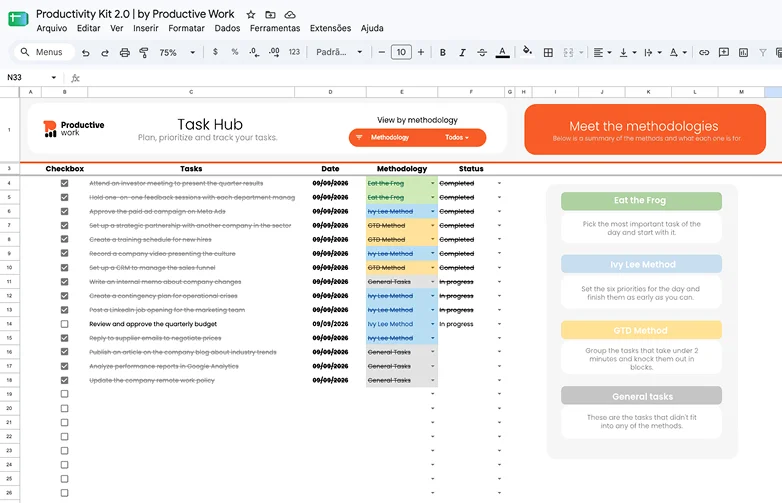The height and width of the screenshot is (503, 782).
Task: Uncheck the remote work policy checkbox
Action: coord(64,380)
